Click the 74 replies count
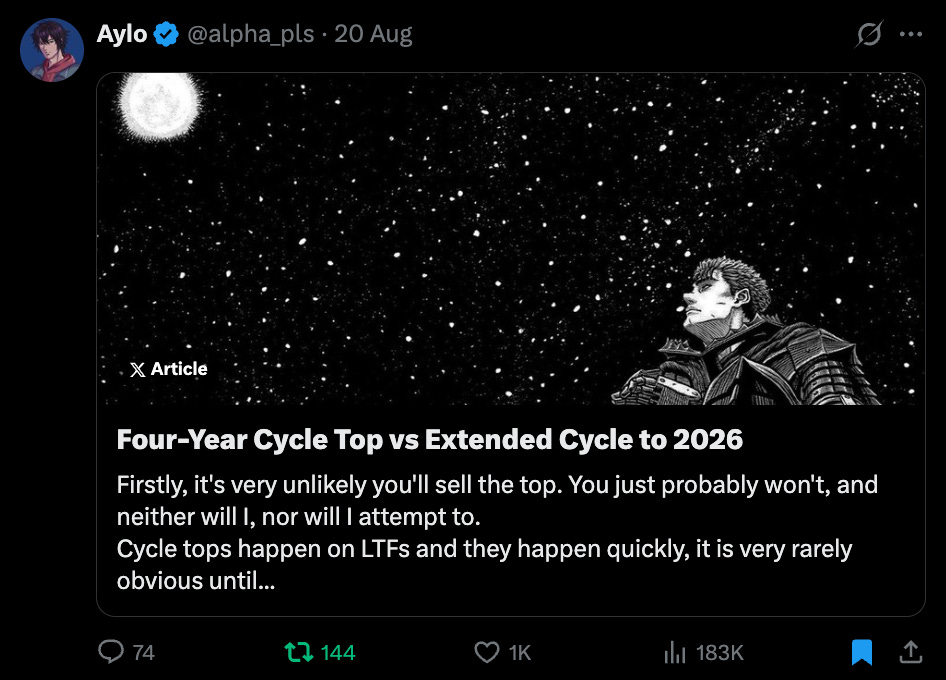 (143, 653)
